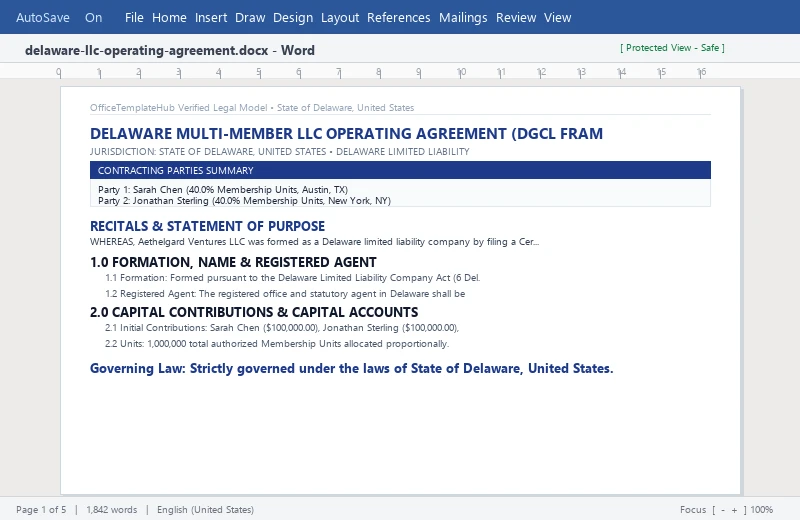
Task: Click the 1.0 FORMATION, NAME & REGISTERED AGENT heading
Action: pyautogui.click(x=233, y=262)
